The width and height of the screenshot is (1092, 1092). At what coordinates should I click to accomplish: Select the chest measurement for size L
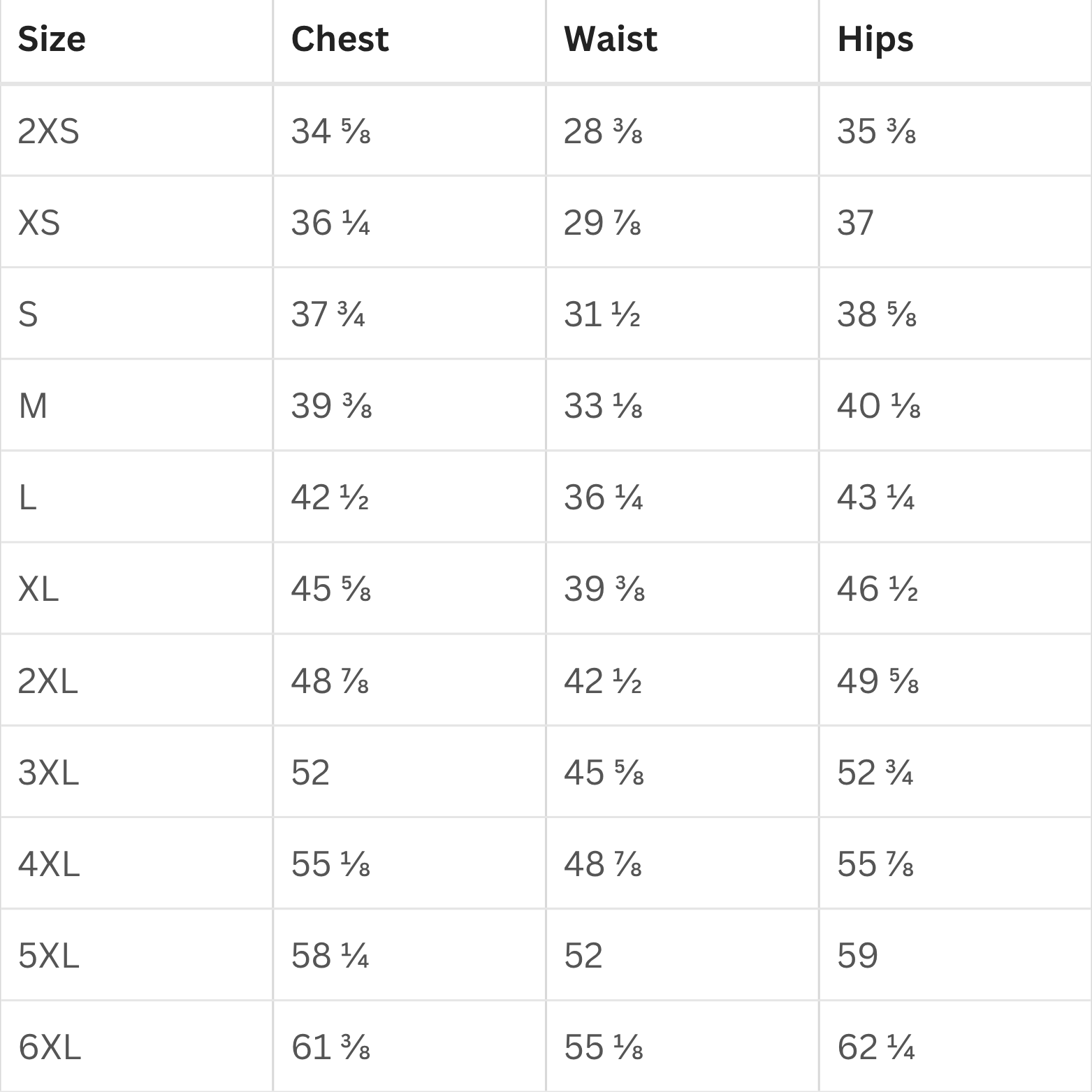pyautogui.click(x=330, y=497)
